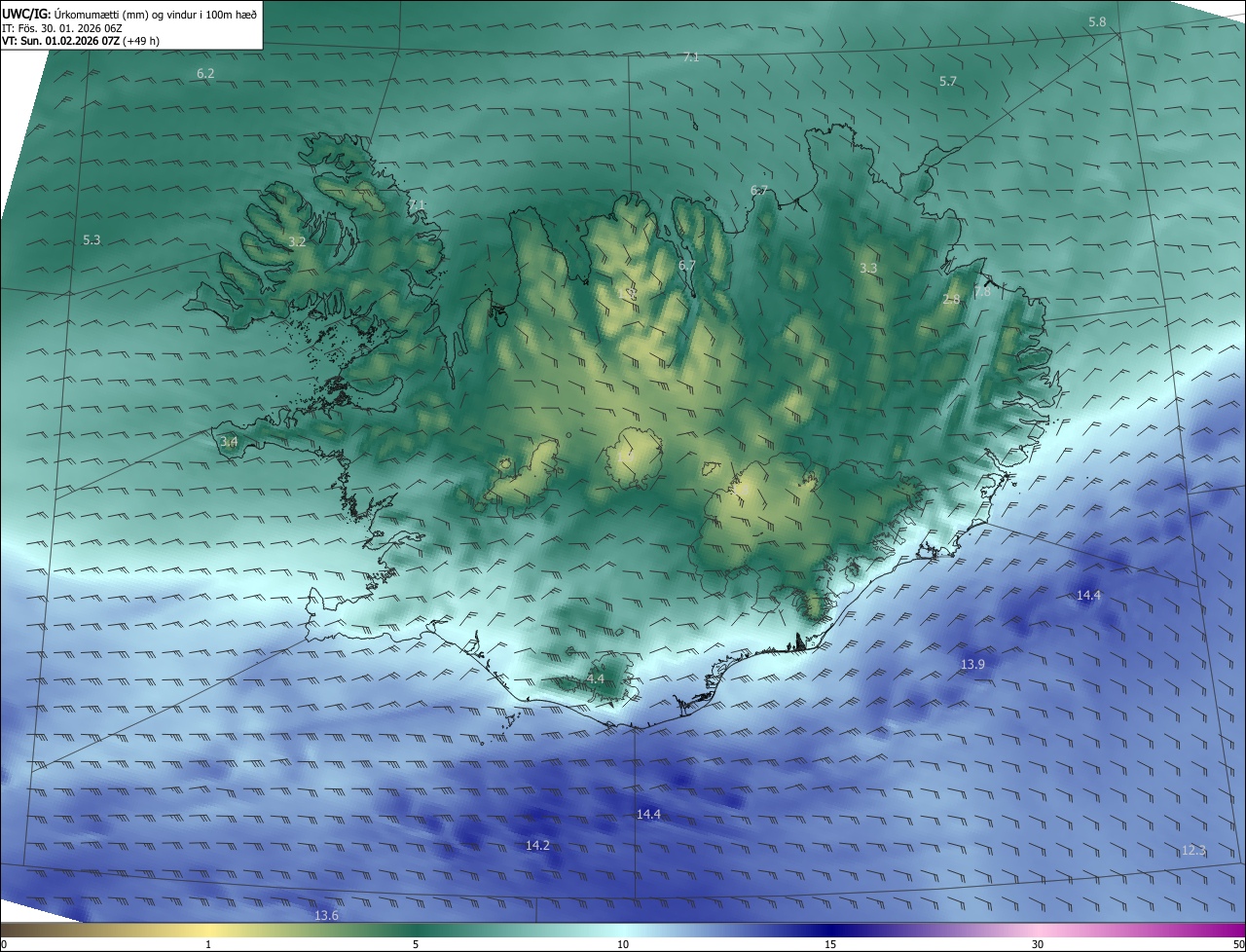Click the 50 tick on the color scale

tap(1238, 944)
